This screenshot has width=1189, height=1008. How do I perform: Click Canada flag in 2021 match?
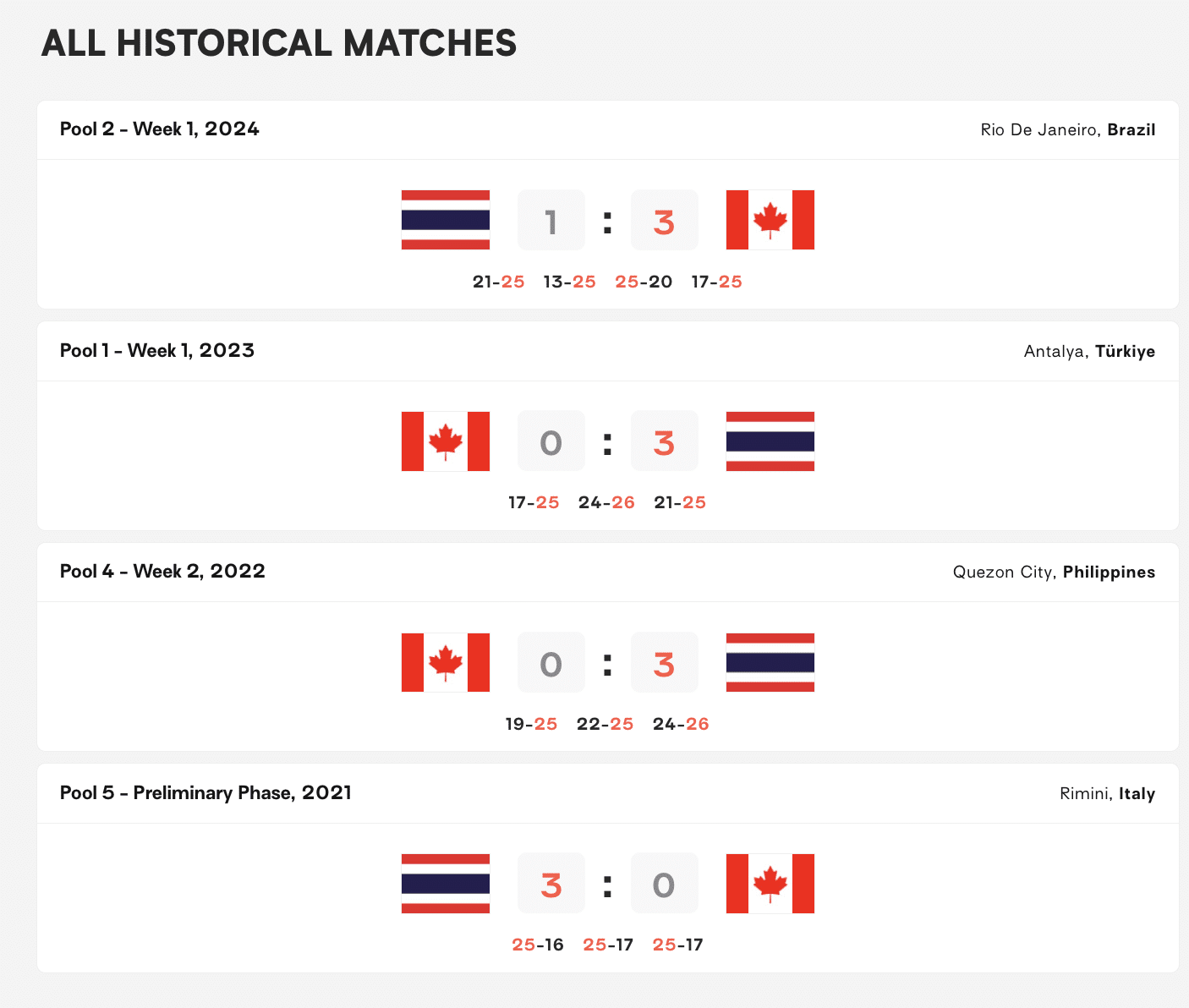[x=770, y=884]
